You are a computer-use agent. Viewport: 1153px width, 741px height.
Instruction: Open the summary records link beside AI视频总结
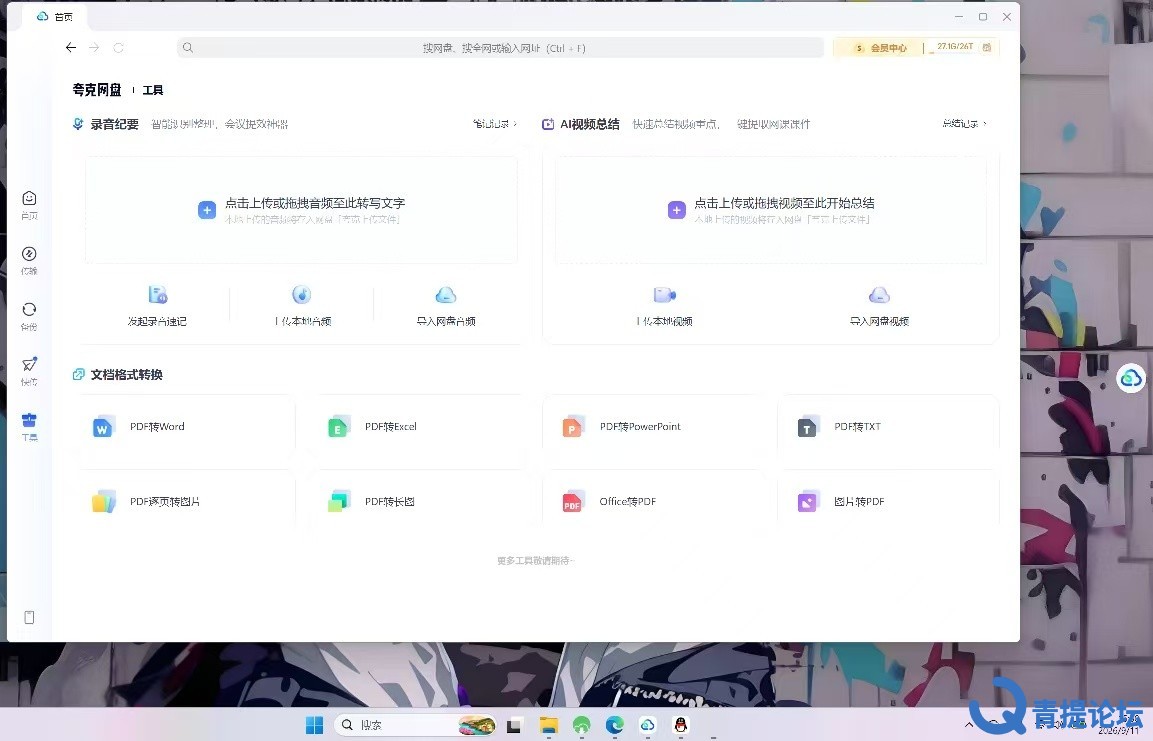[x=964, y=124]
